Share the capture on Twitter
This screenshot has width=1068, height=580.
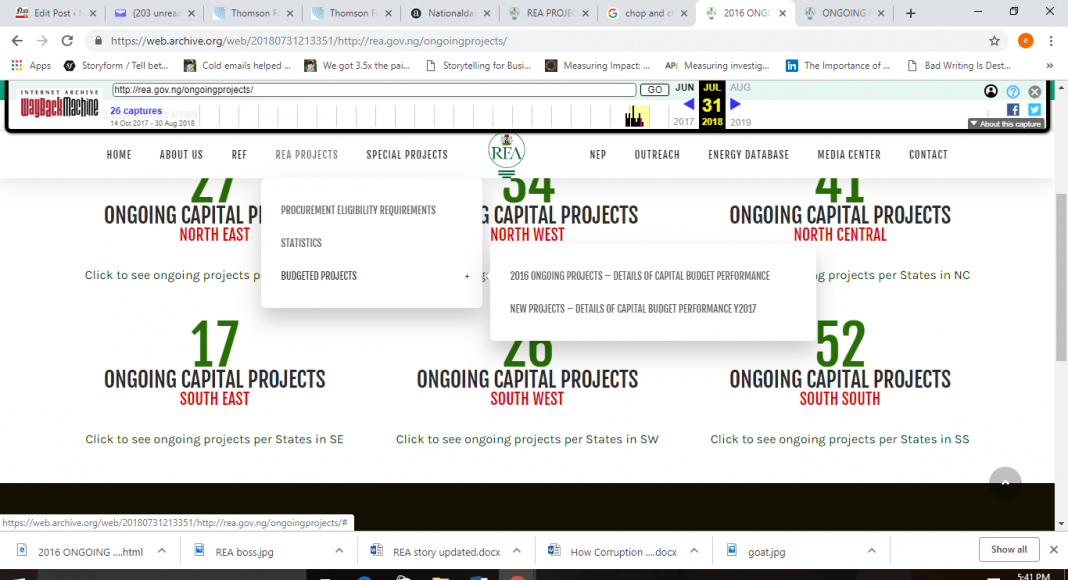coord(1035,109)
